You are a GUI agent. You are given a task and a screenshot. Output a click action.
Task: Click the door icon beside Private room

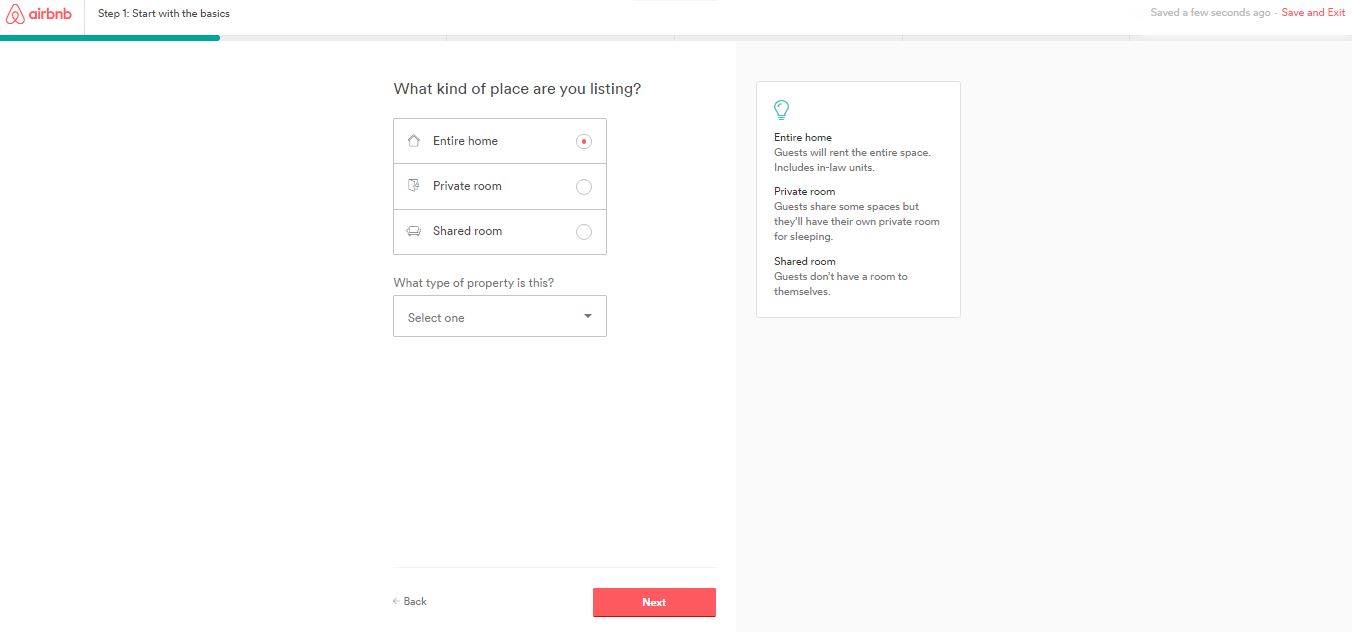point(414,186)
